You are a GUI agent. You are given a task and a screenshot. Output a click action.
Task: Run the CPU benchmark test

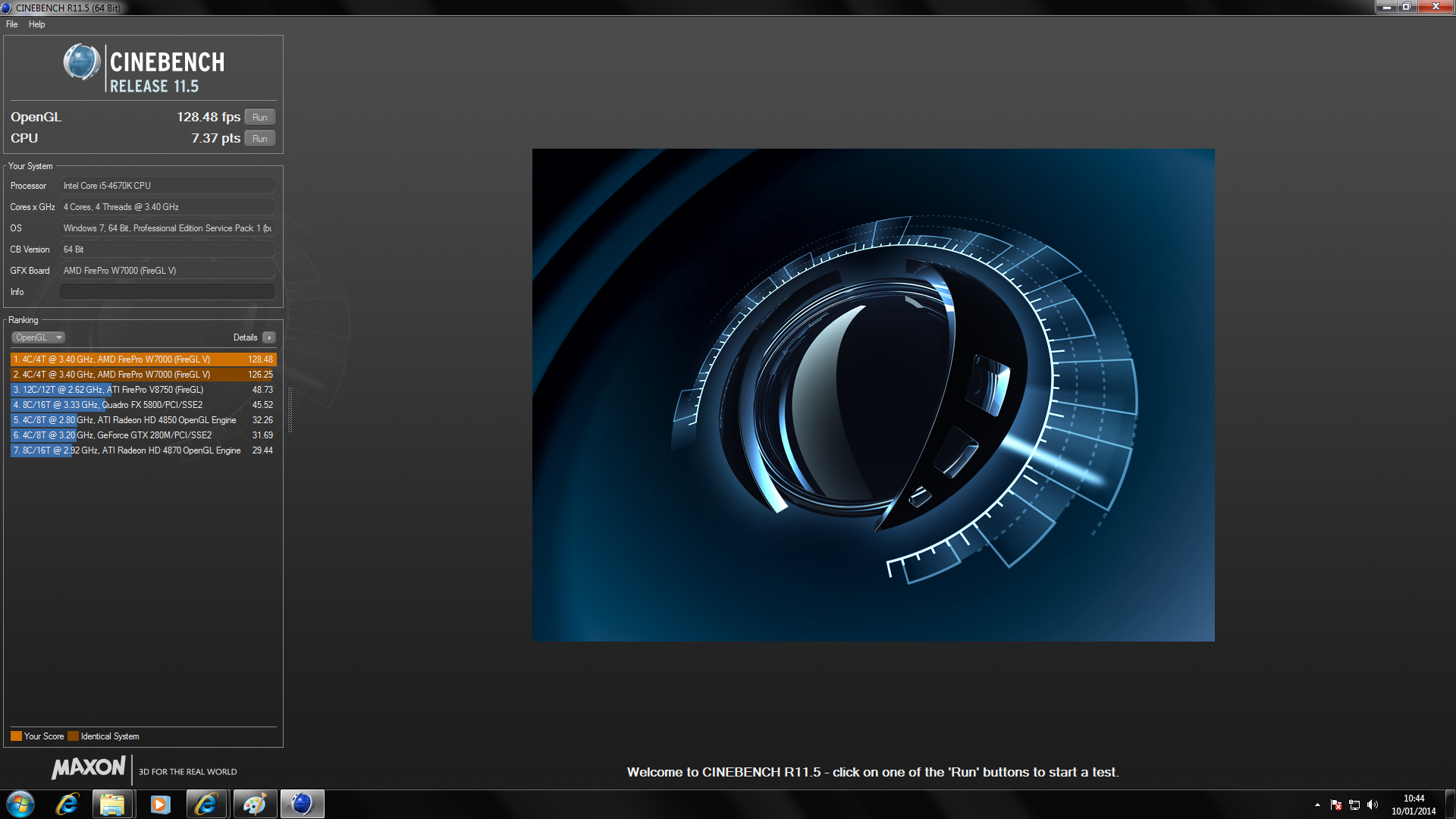coord(259,139)
